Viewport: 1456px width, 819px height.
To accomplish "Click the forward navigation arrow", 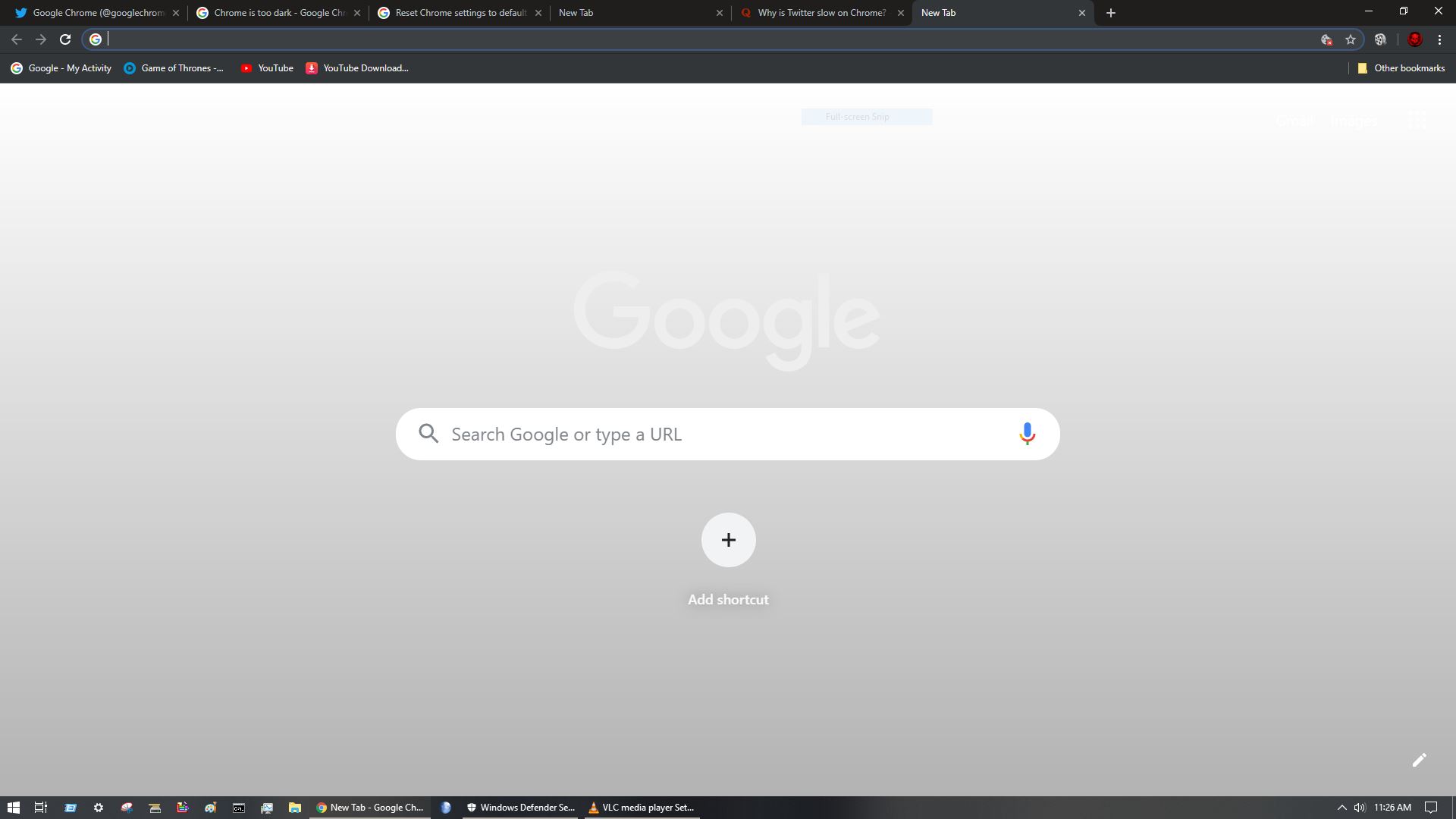I will pos(41,39).
